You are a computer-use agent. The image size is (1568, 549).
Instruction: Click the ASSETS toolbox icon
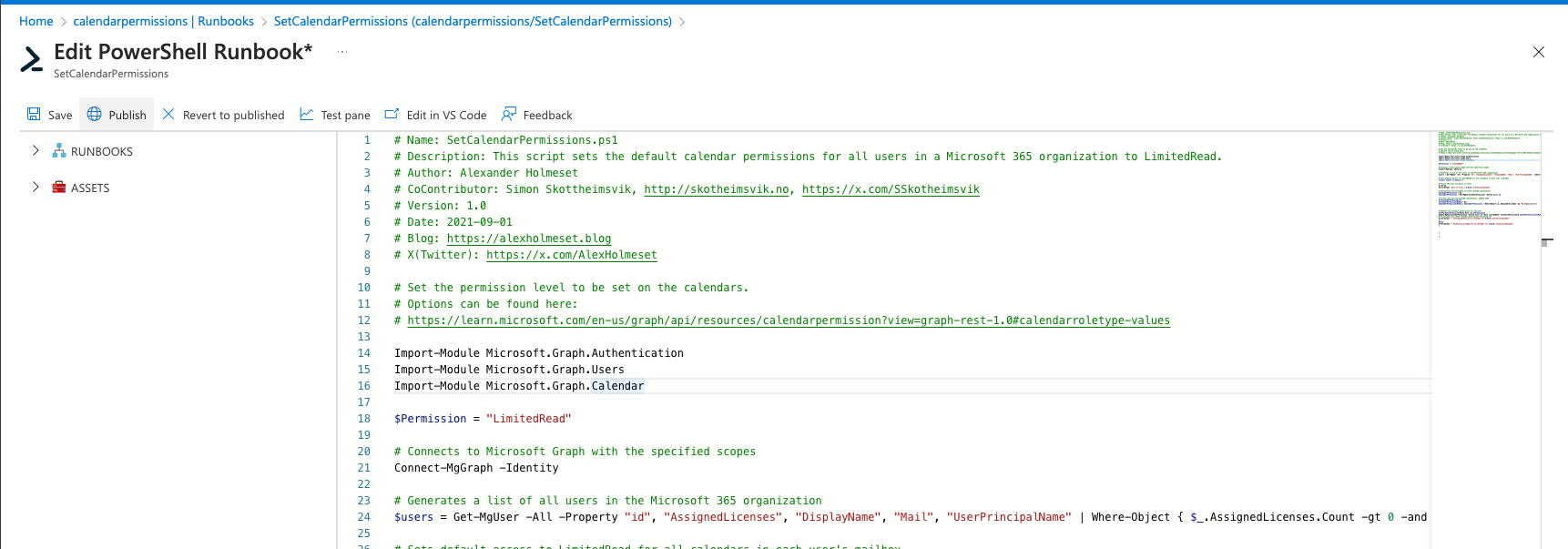(59, 188)
